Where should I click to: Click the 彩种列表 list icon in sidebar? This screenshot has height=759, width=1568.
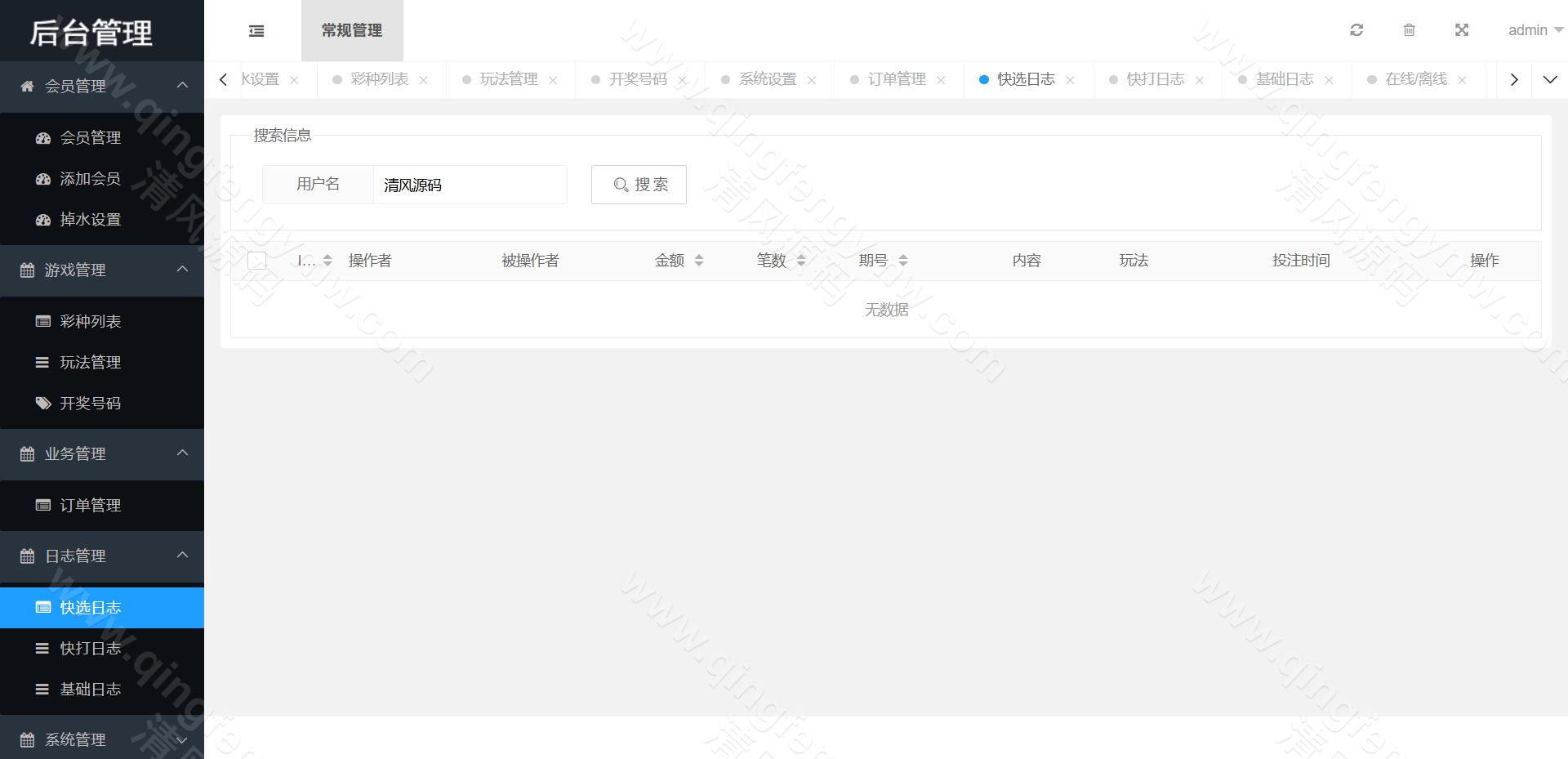[x=43, y=321]
